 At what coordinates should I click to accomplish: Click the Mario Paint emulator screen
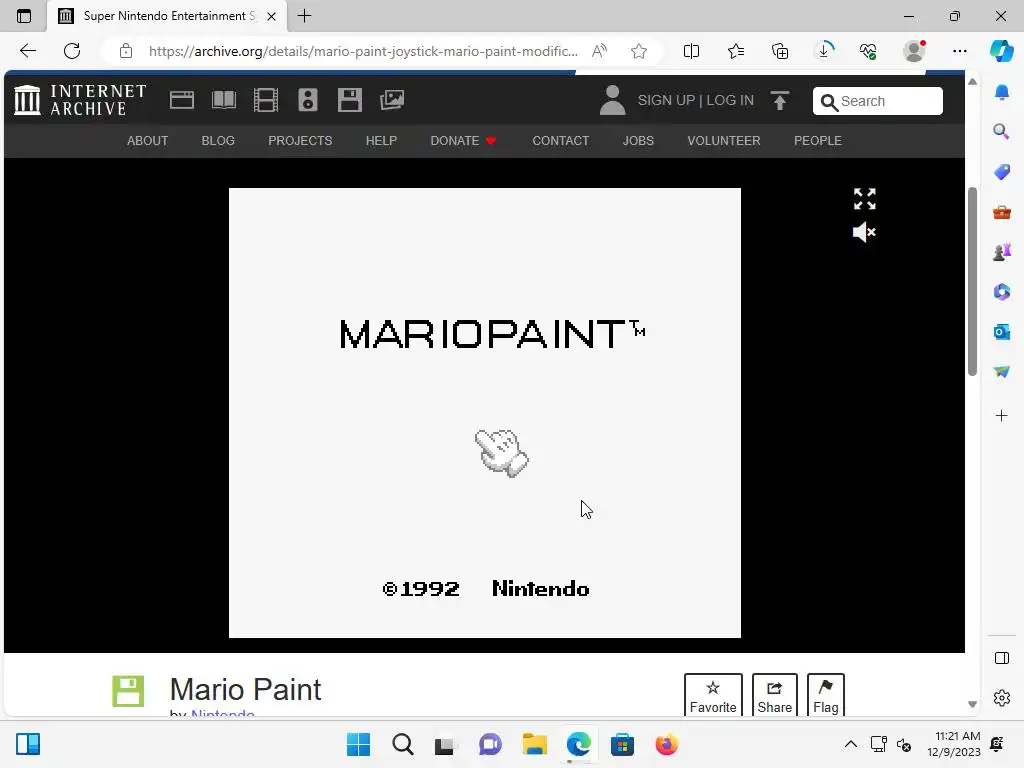[x=485, y=413]
